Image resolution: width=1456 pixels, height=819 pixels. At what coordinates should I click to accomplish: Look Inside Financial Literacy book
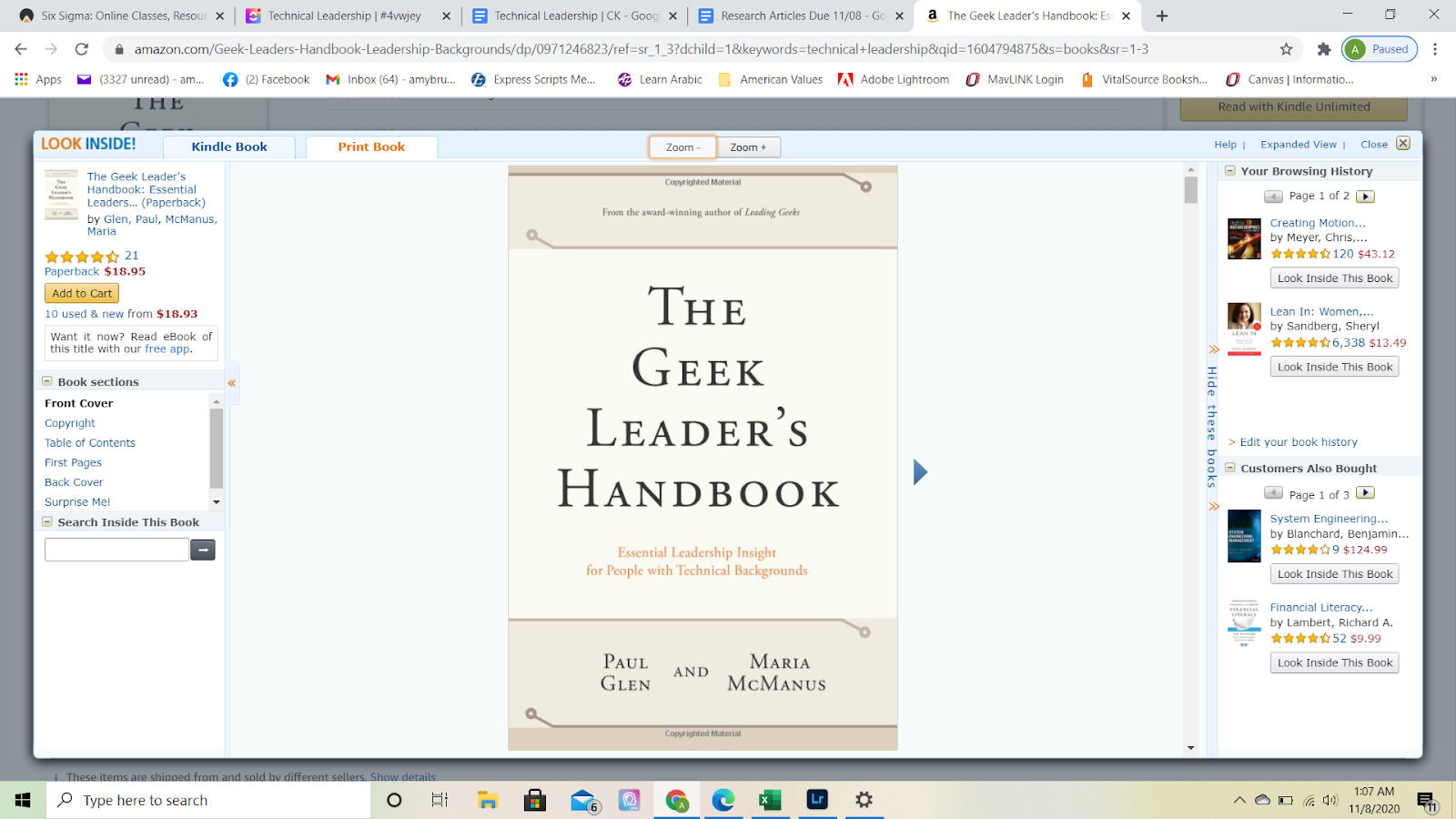click(x=1334, y=662)
